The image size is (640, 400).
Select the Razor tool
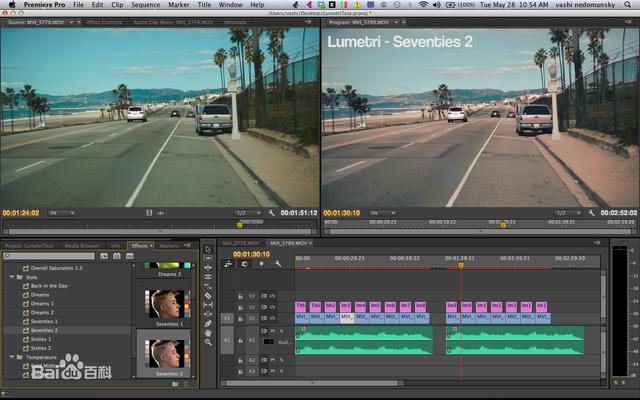pyautogui.click(x=208, y=296)
